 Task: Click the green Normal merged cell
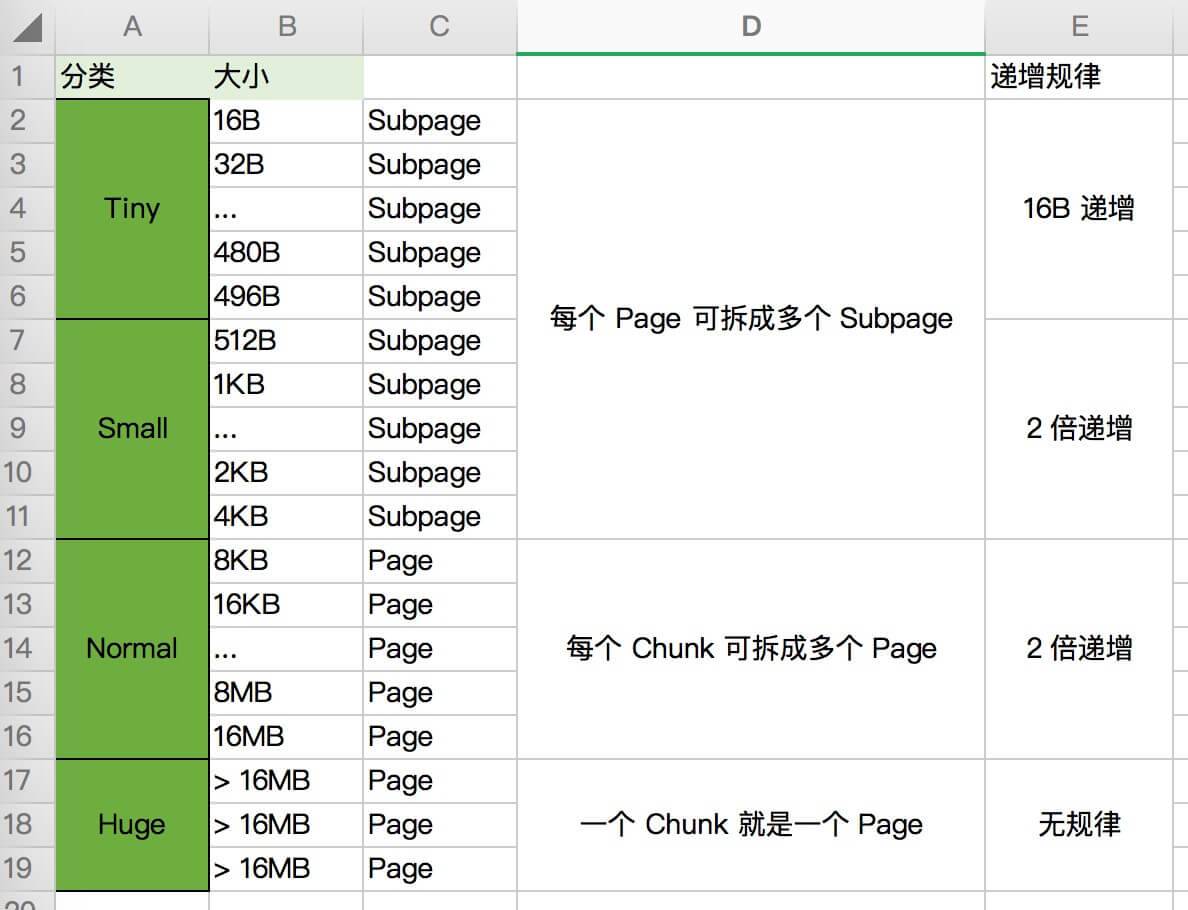coord(132,649)
